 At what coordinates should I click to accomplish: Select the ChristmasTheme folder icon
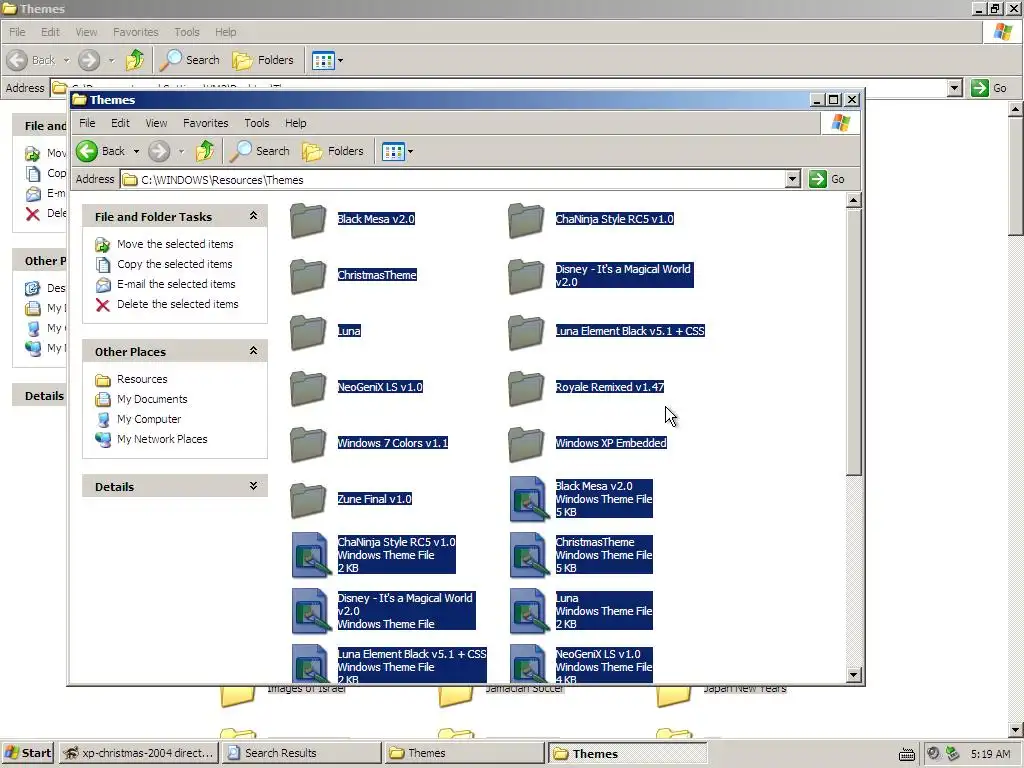308,276
